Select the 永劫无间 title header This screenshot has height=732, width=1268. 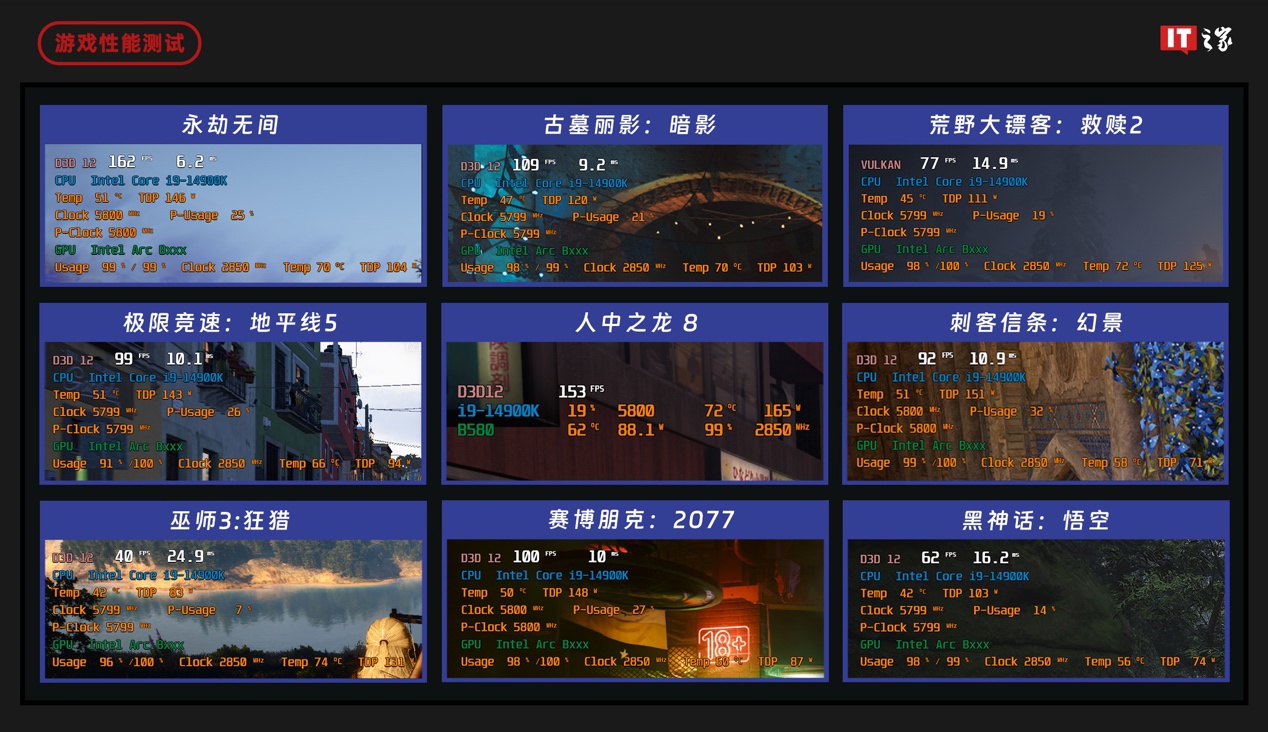[x=231, y=125]
